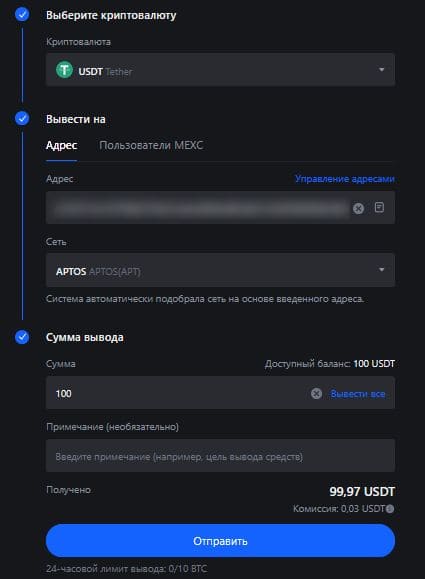
Task: Switch to the Пользователи MEXC tab
Action: coord(151,145)
